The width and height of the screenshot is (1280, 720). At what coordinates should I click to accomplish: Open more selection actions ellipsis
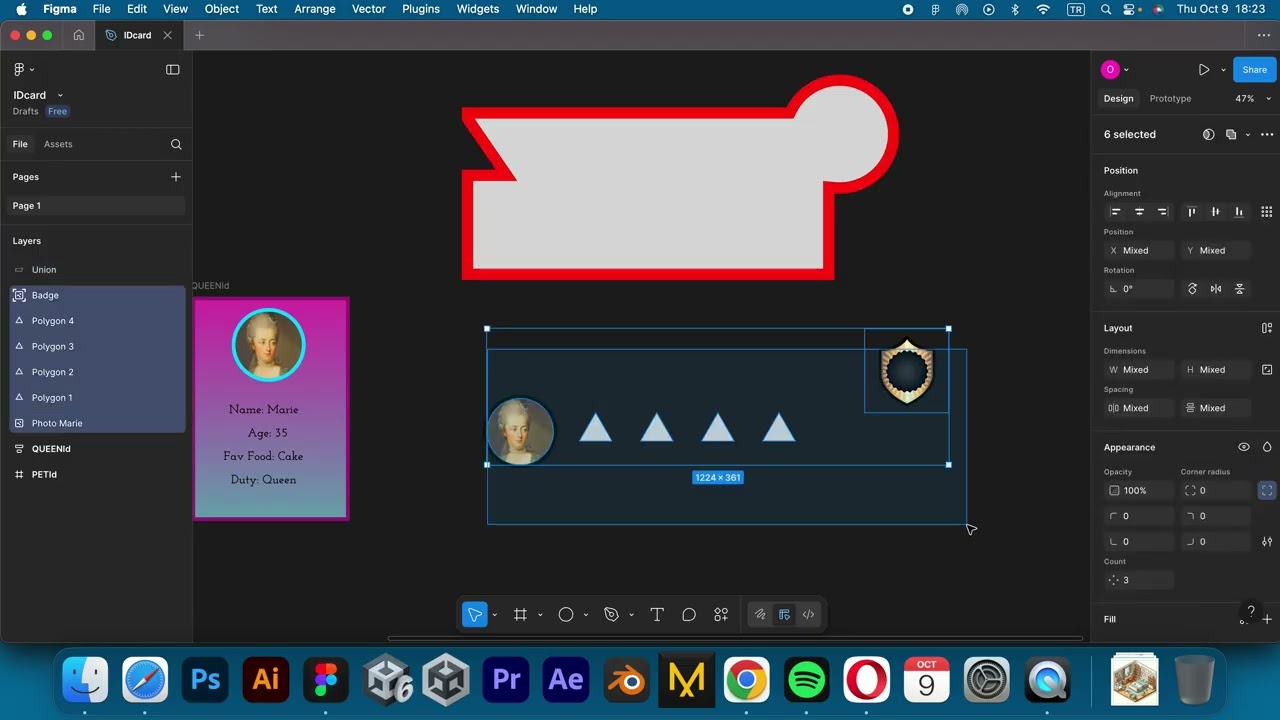[1267, 134]
